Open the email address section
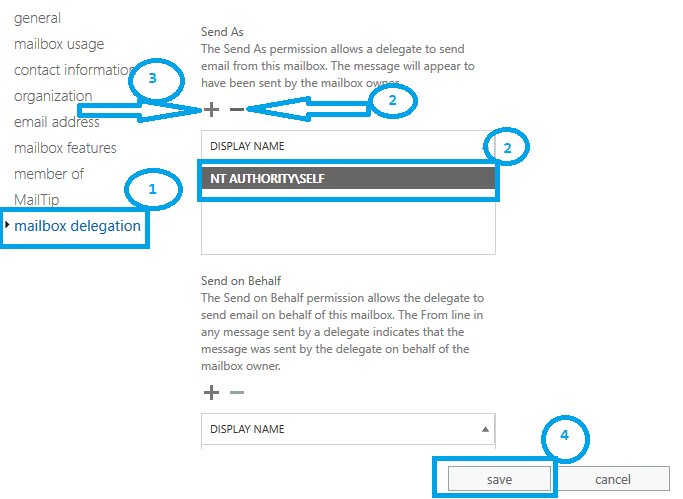683x499 pixels. point(57,122)
